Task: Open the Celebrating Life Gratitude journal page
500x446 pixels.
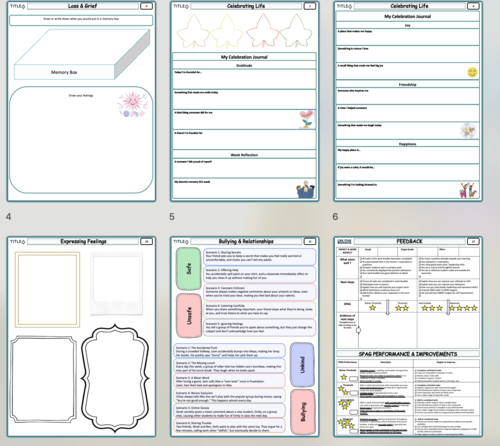Action: click(244, 101)
